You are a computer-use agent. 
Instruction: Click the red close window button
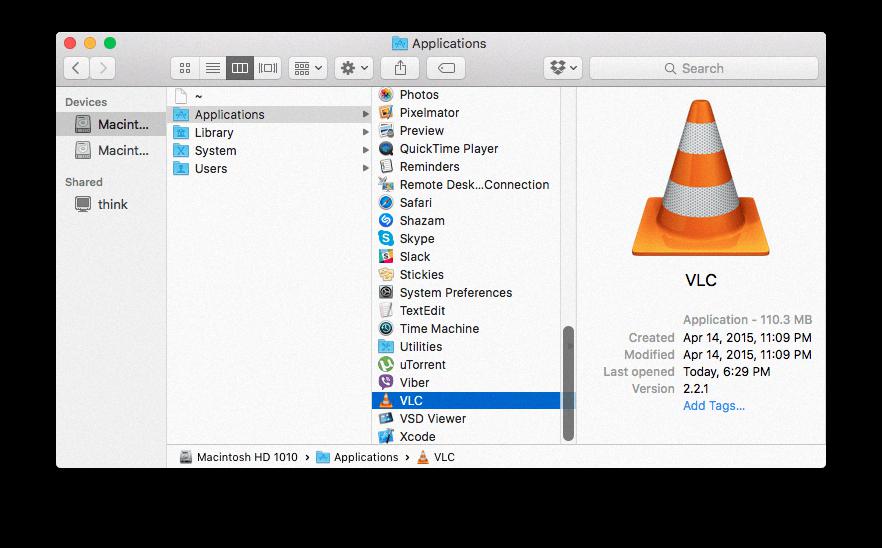coord(70,43)
